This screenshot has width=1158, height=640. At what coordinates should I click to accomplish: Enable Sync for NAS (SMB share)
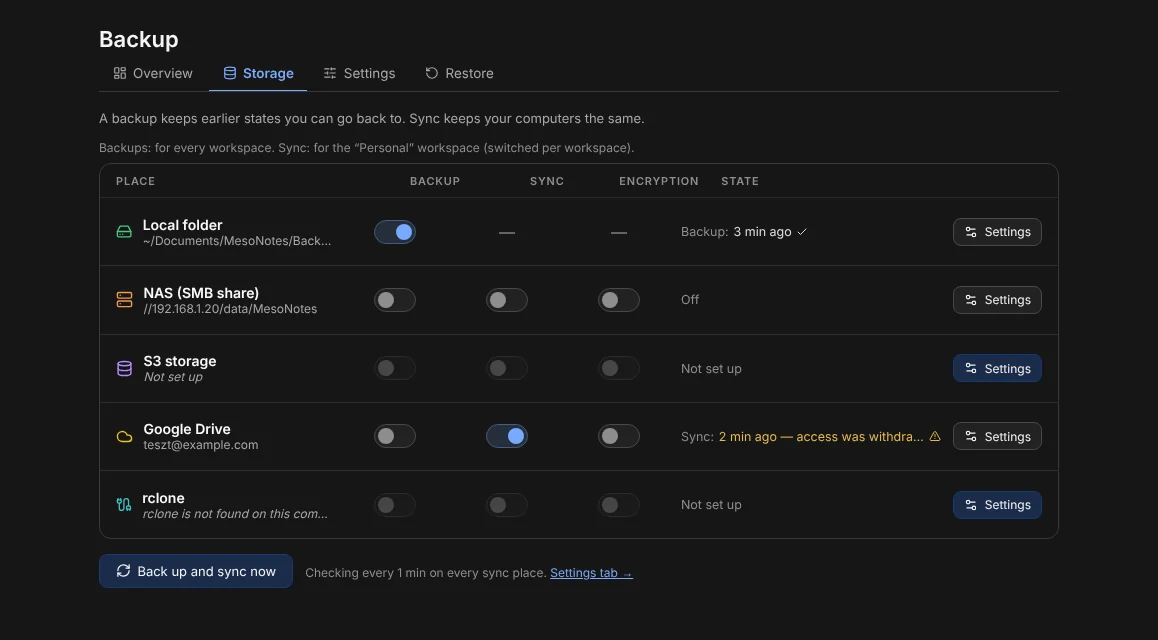tap(507, 300)
